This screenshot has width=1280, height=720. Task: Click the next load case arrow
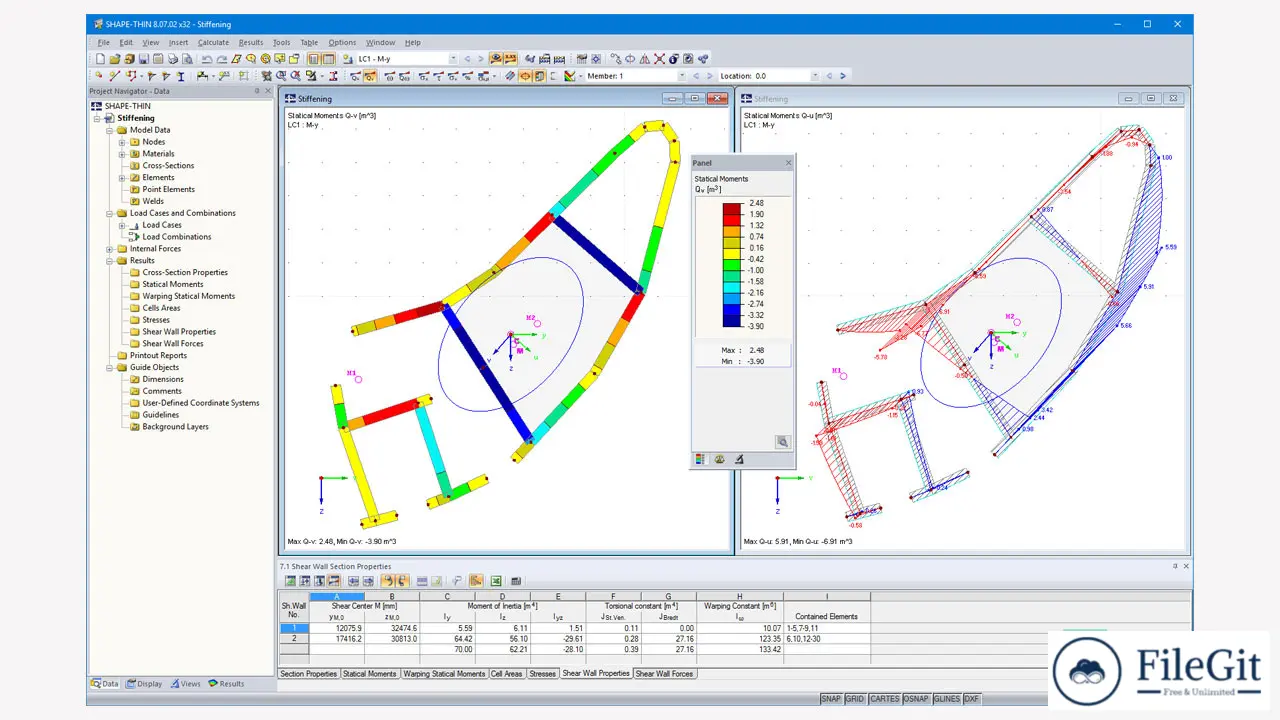point(481,59)
